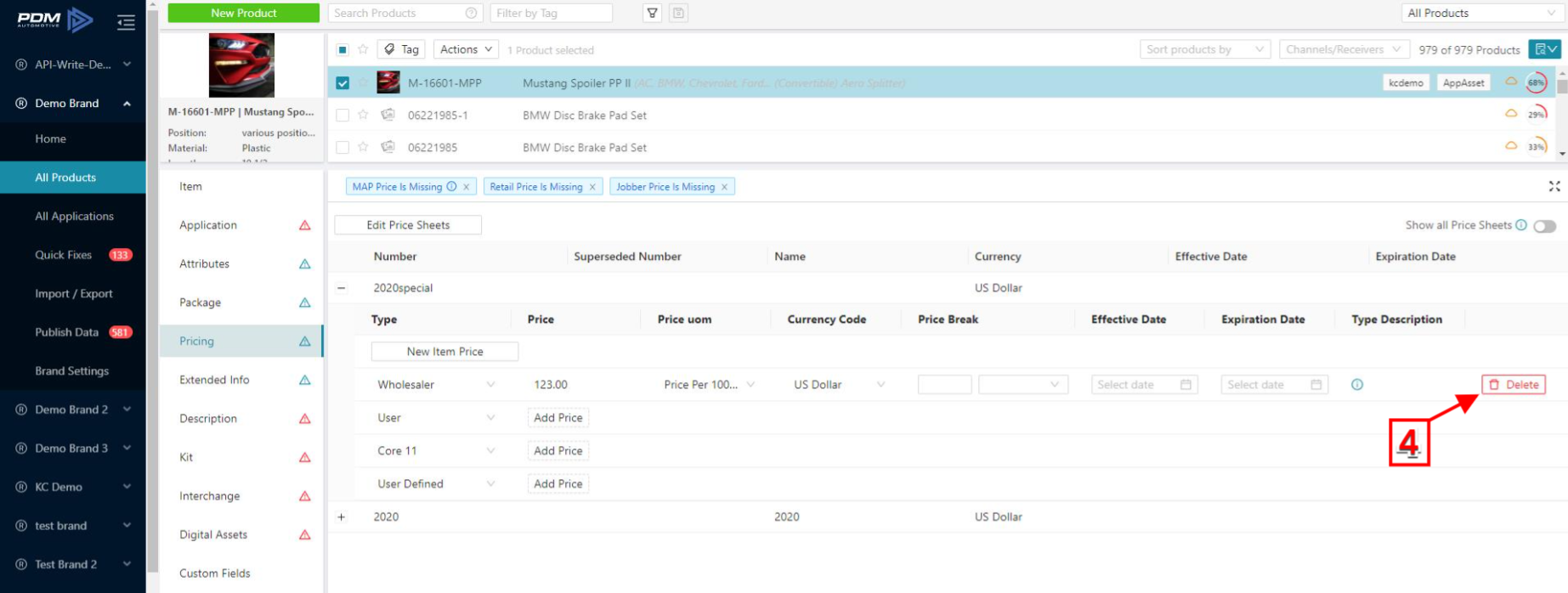Click the save icon beside the filter
This screenshot has width=1568, height=593.
pyautogui.click(x=678, y=13)
